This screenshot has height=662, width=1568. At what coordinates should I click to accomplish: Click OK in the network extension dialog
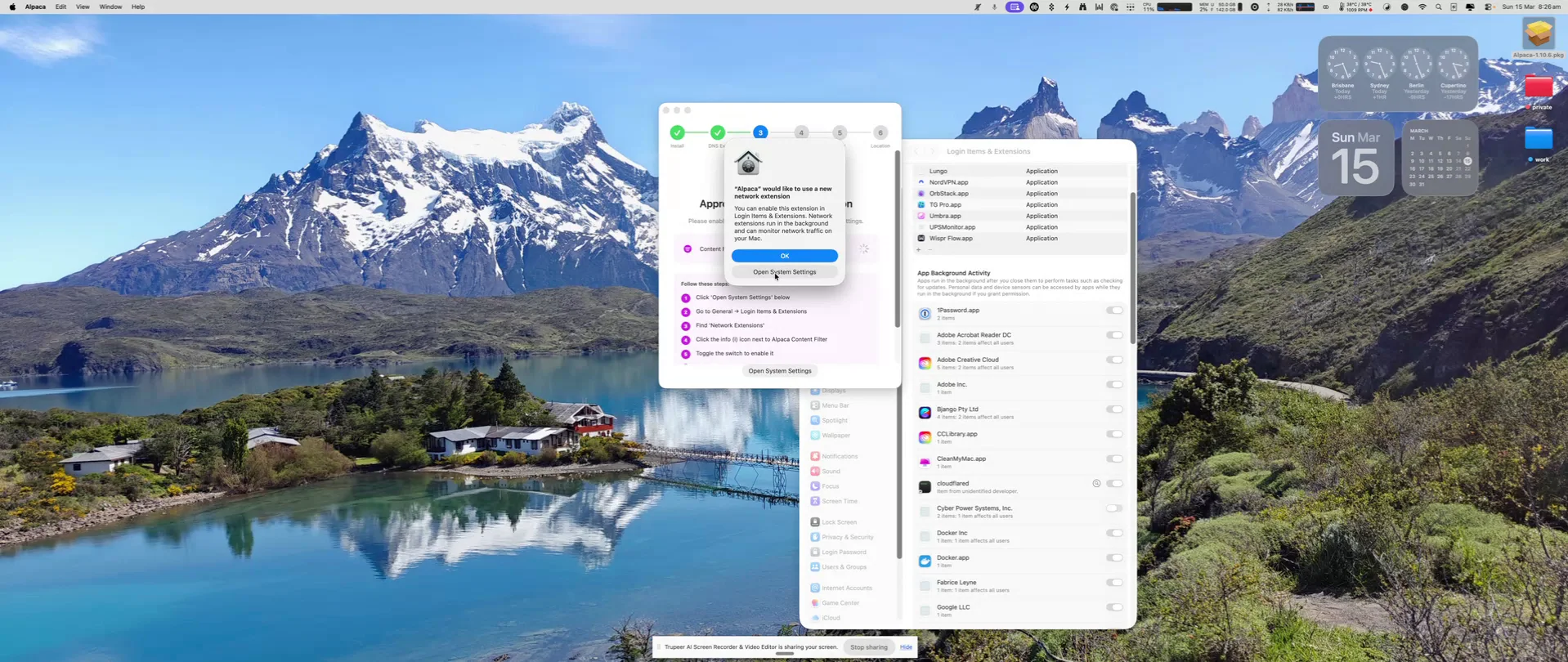pos(784,256)
